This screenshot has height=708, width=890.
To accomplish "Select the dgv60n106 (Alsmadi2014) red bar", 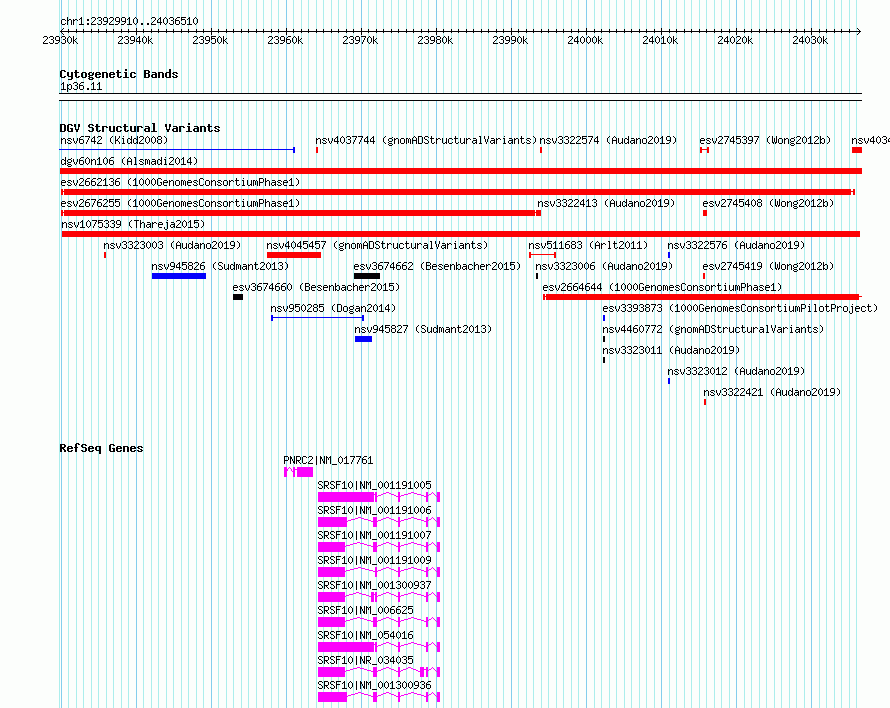I will click(461, 171).
